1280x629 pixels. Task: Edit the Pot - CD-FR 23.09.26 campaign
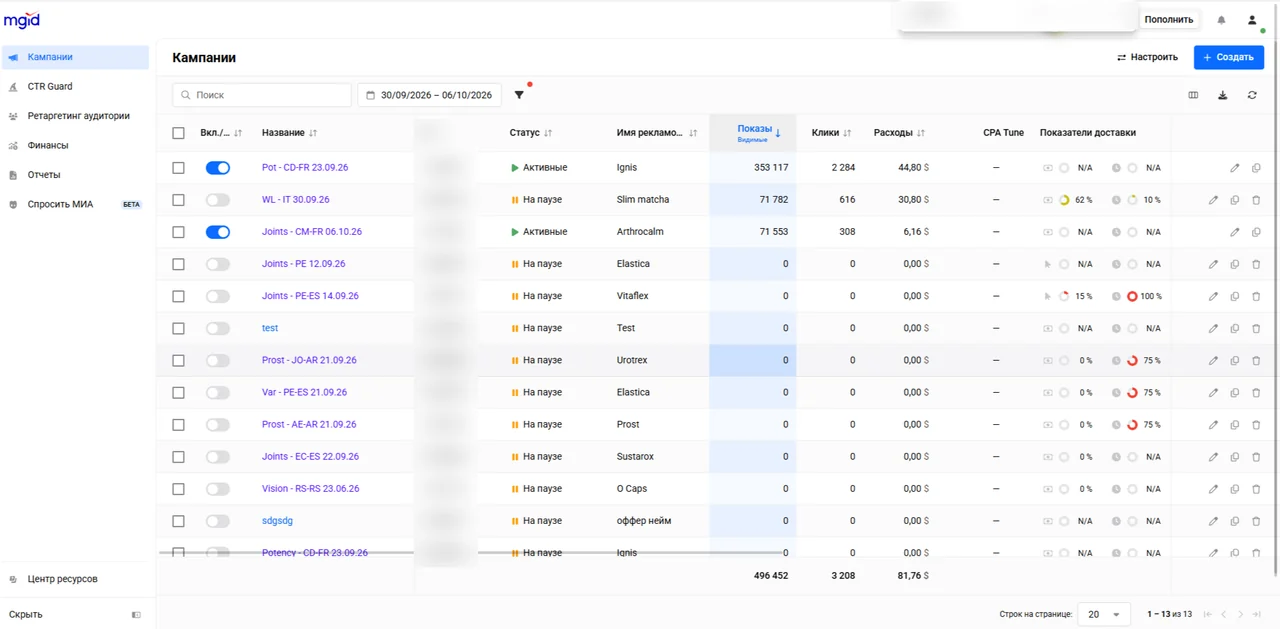pyautogui.click(x=1235, y=168)
